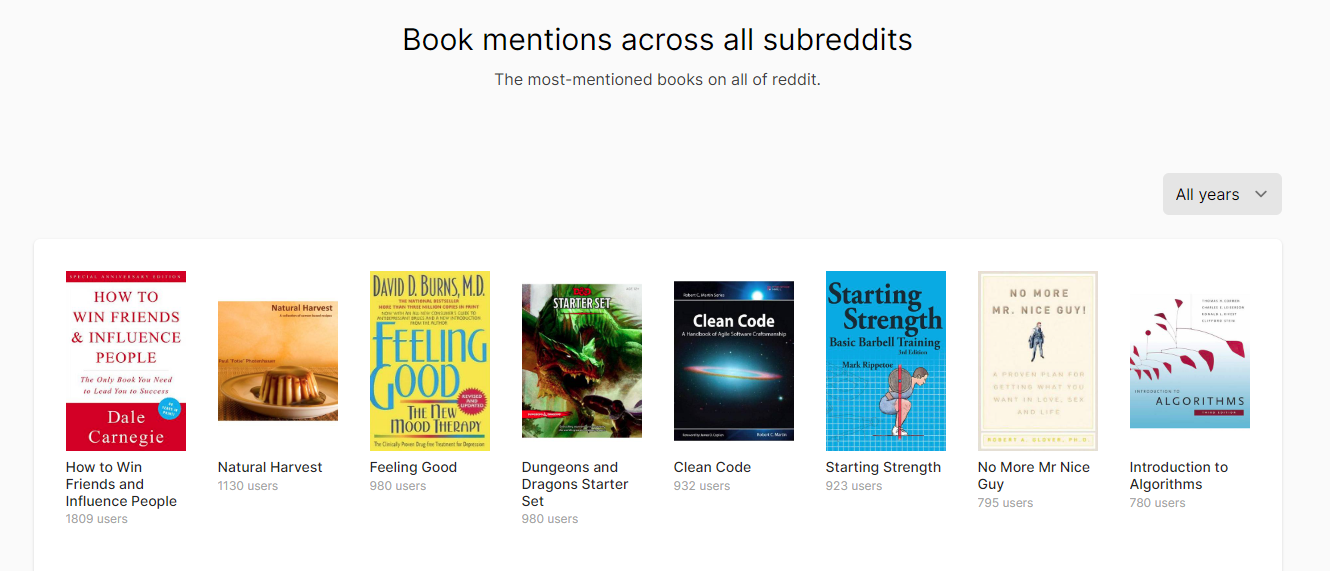
Task: Open the Clean Code book cover
Action: coord(734,361)
